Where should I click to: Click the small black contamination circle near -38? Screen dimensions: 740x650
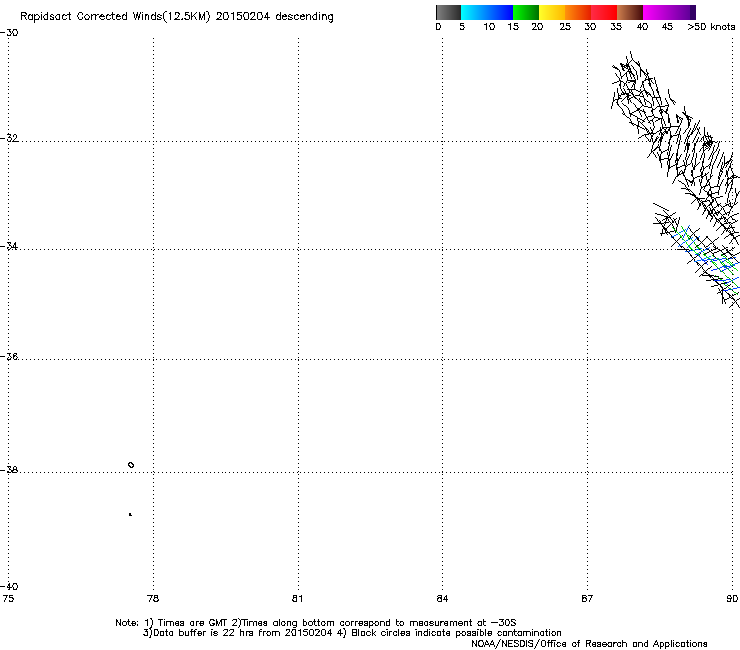(131, 465)
